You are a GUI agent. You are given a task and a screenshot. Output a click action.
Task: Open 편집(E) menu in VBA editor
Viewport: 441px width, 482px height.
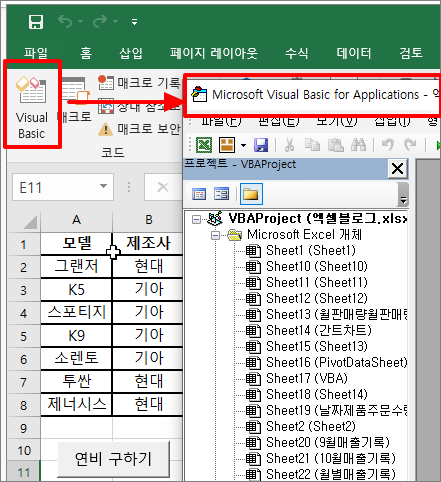279,122
